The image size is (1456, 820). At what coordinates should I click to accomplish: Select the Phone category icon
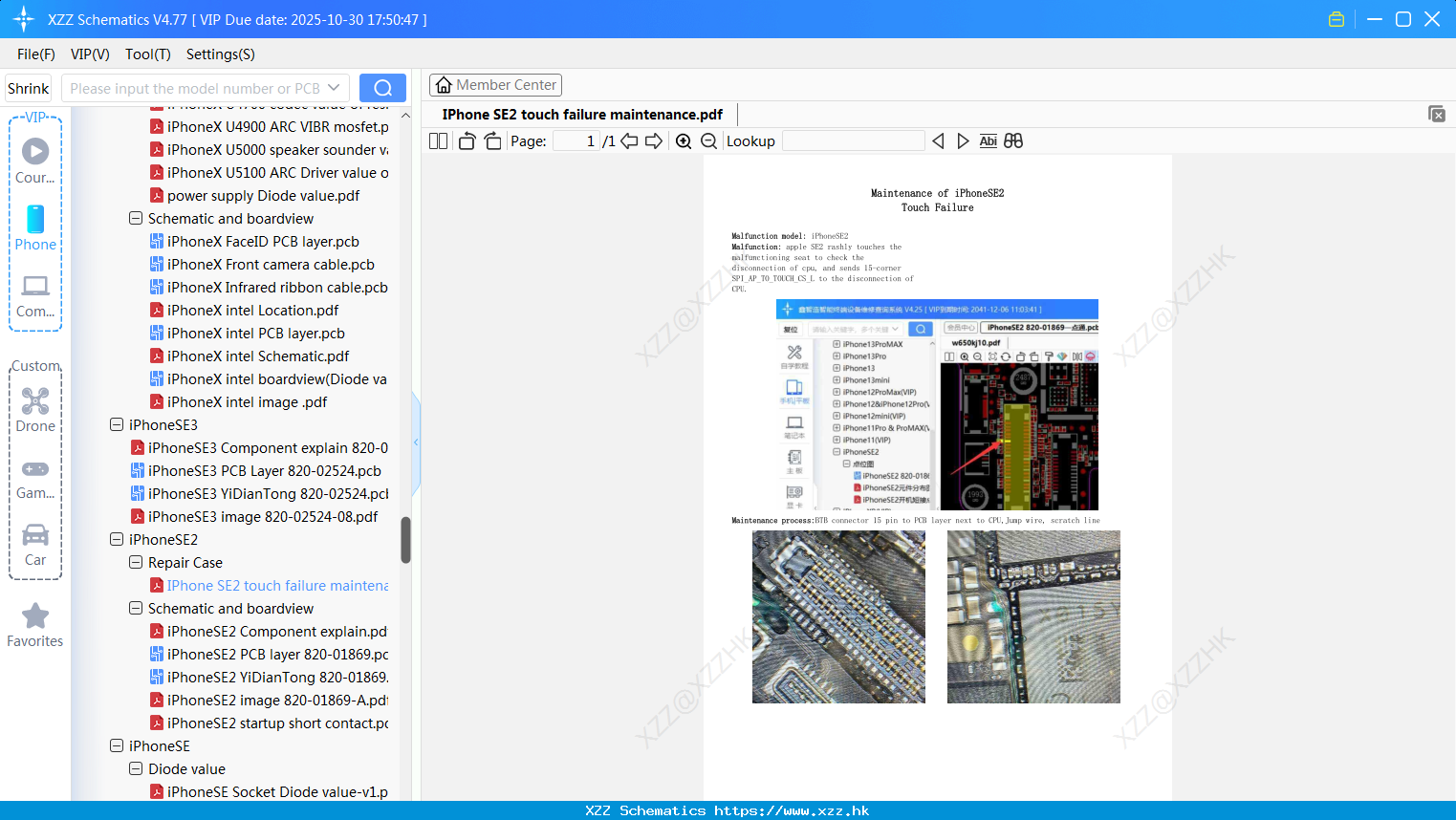click(x=35, y=227)
